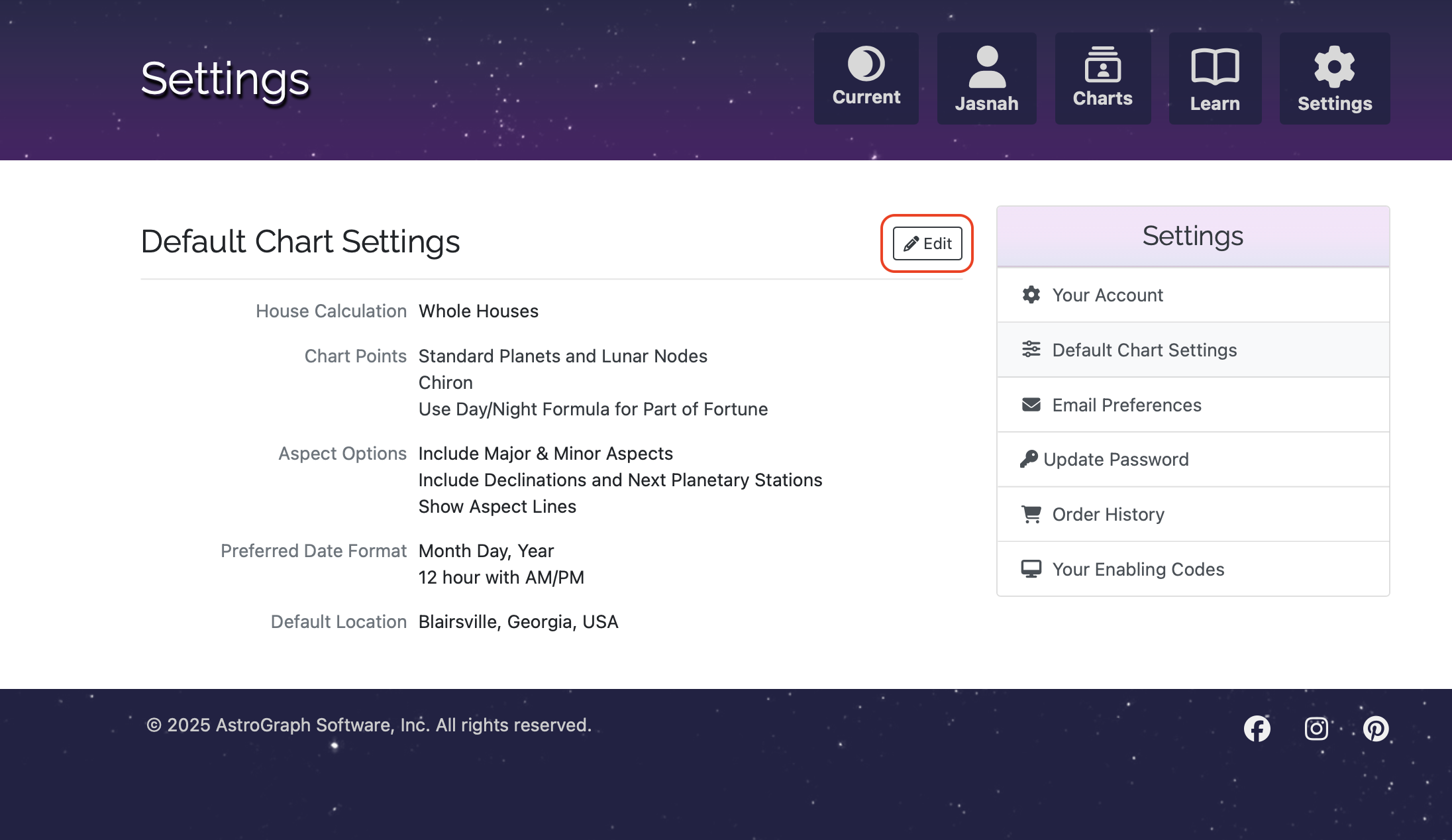Open the Charts navigation icon

click(x=1102, y=65)
